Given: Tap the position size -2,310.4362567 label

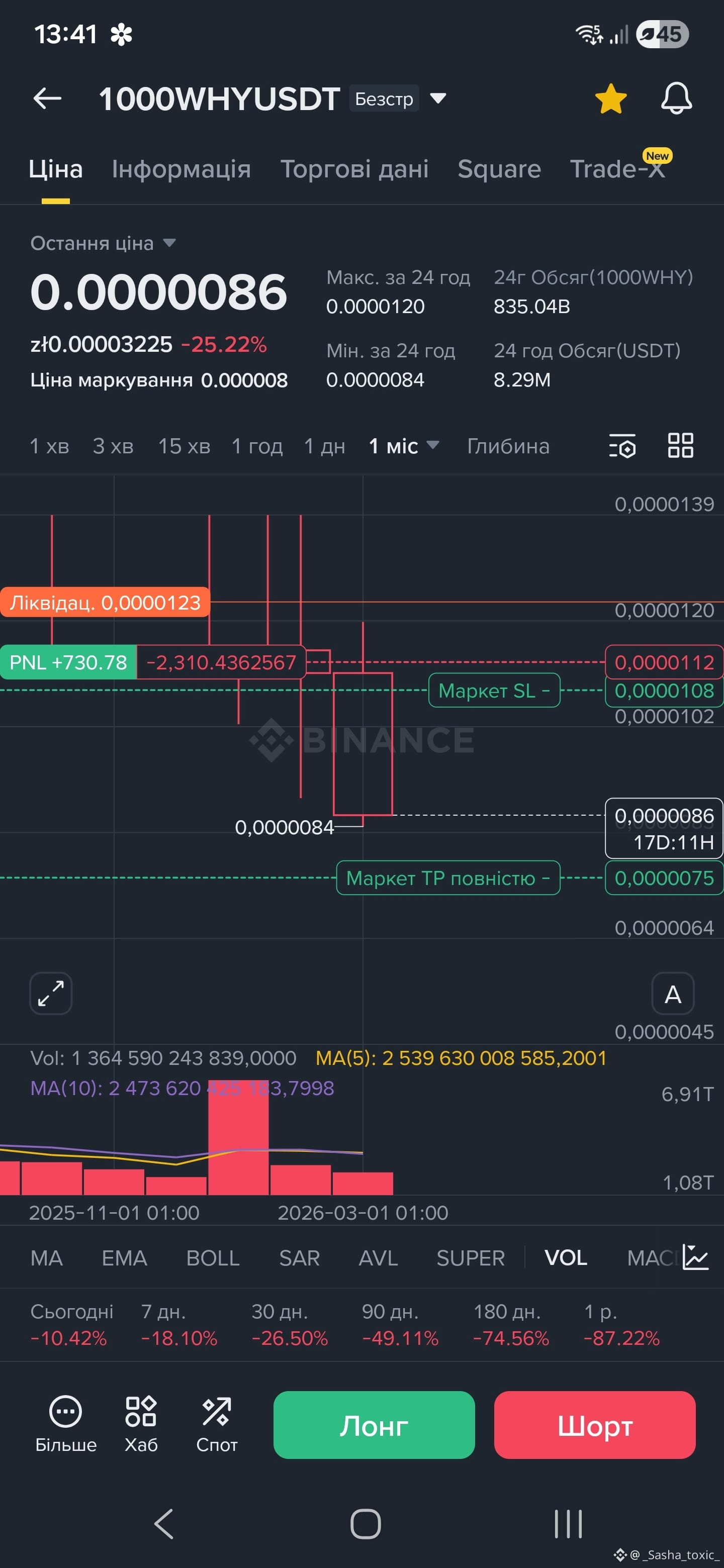Looking at the screenshot, I should 221,662.
